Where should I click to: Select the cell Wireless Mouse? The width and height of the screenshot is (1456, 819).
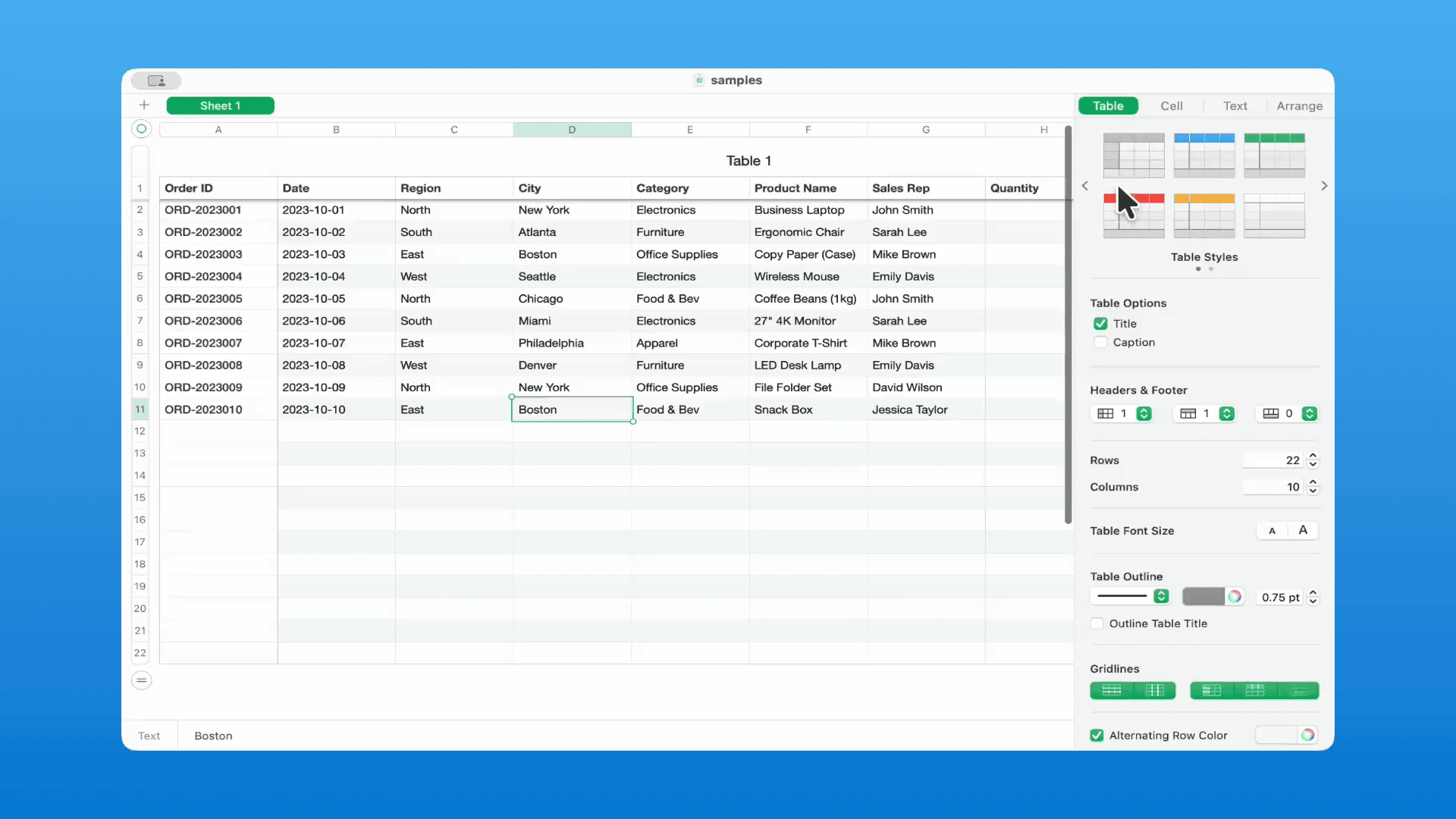[808, 277]
